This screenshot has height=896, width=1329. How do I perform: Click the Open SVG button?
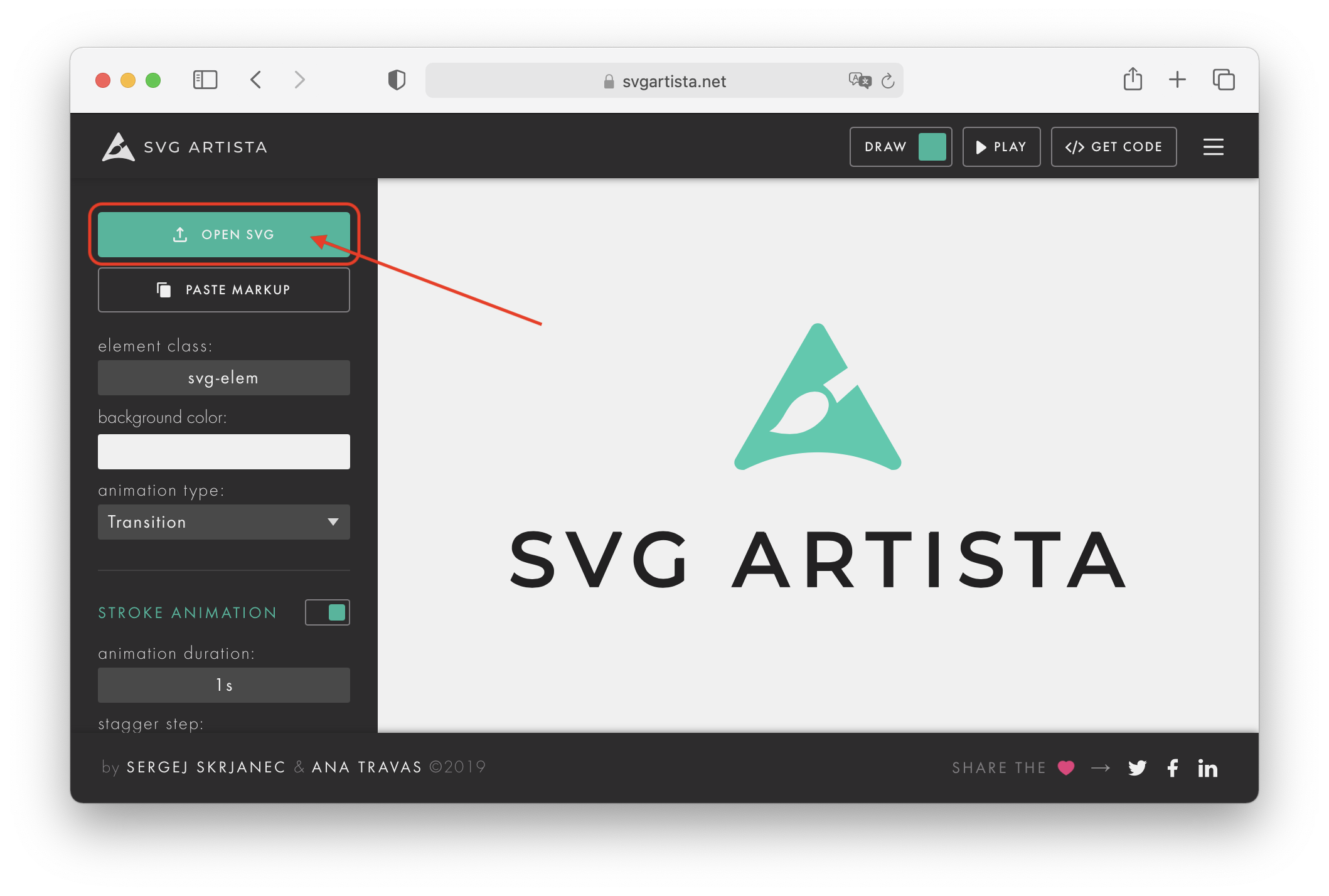[x=223, y=235]
